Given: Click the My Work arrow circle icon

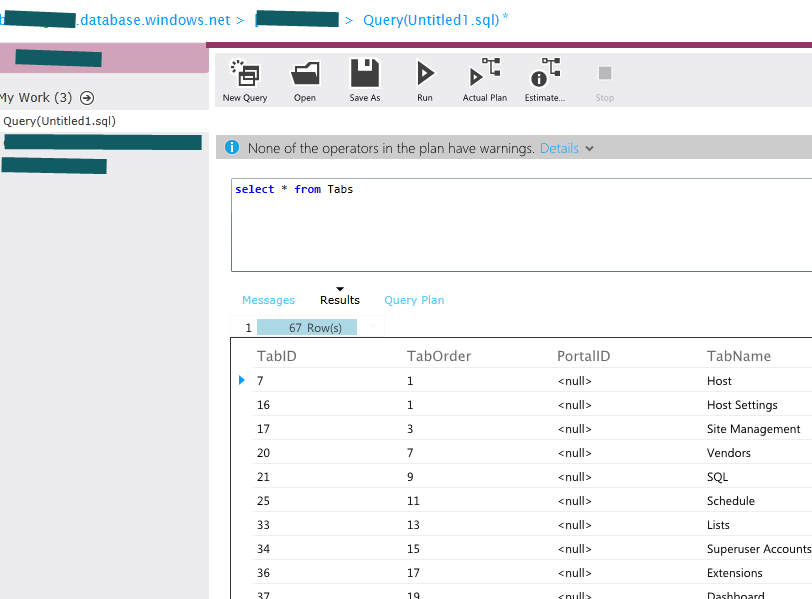Looking at the screenshot, I should click(87, 98).
